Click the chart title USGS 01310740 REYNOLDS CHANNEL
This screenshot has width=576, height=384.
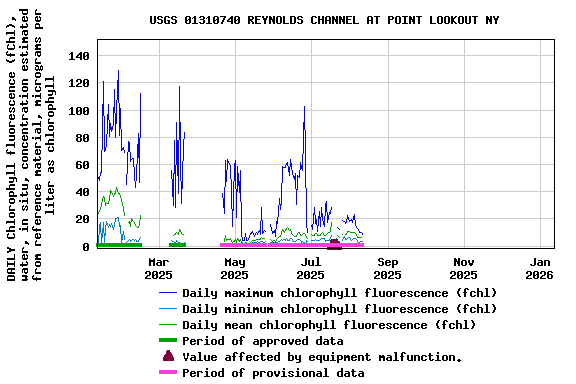(324, 20)
